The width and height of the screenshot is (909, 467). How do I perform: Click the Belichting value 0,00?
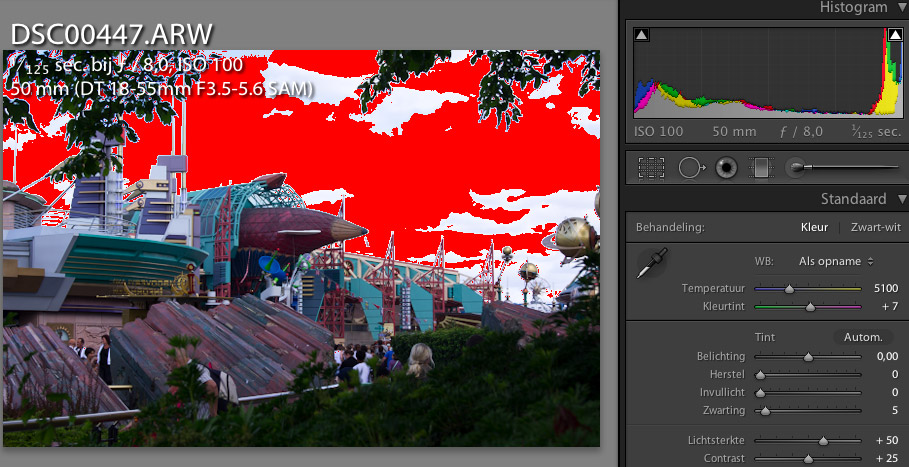click(887, 356)
